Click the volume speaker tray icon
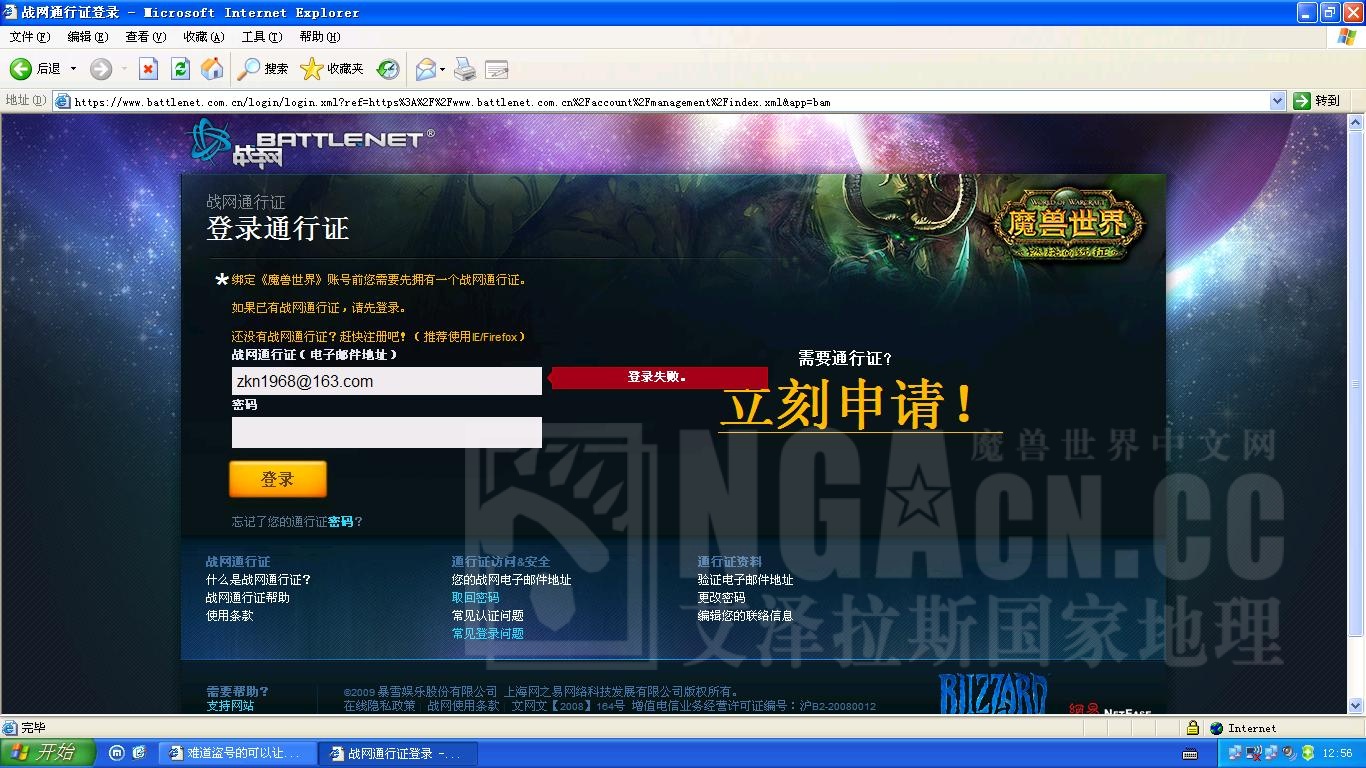1366x768 pixels. pos(1289,753)
